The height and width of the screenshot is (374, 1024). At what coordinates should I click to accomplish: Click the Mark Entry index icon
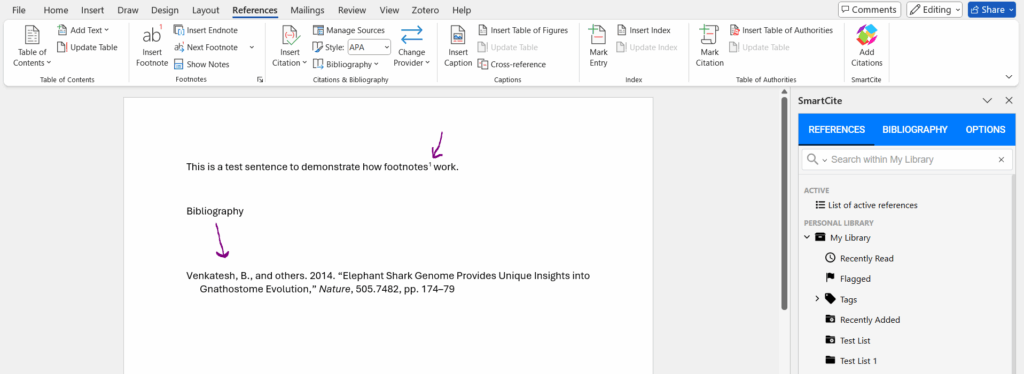(x=598, y=35)
